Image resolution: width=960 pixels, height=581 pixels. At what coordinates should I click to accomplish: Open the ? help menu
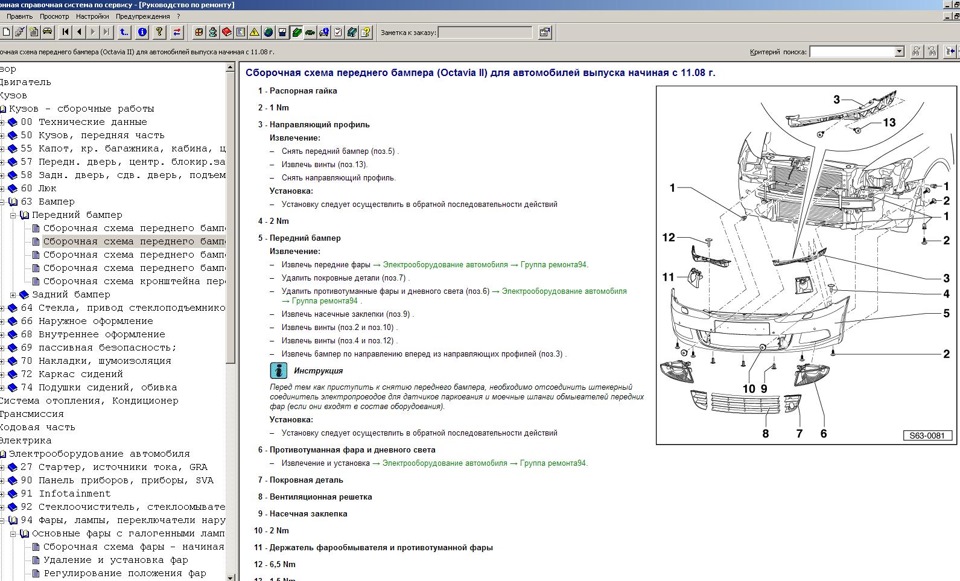(178, 17)
